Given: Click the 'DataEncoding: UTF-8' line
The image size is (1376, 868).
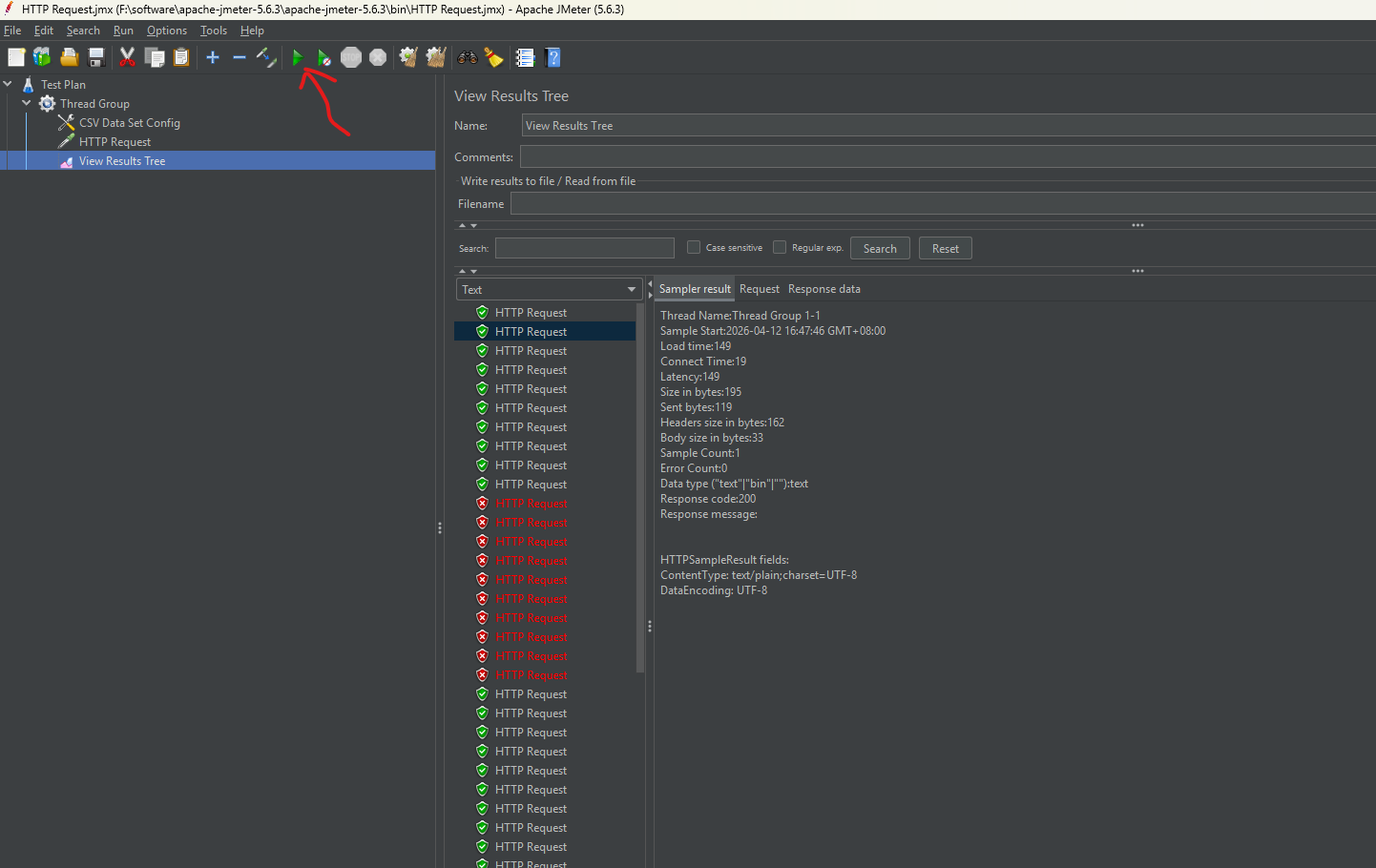Looking at the screenshot, I should (x=714, y=590).
